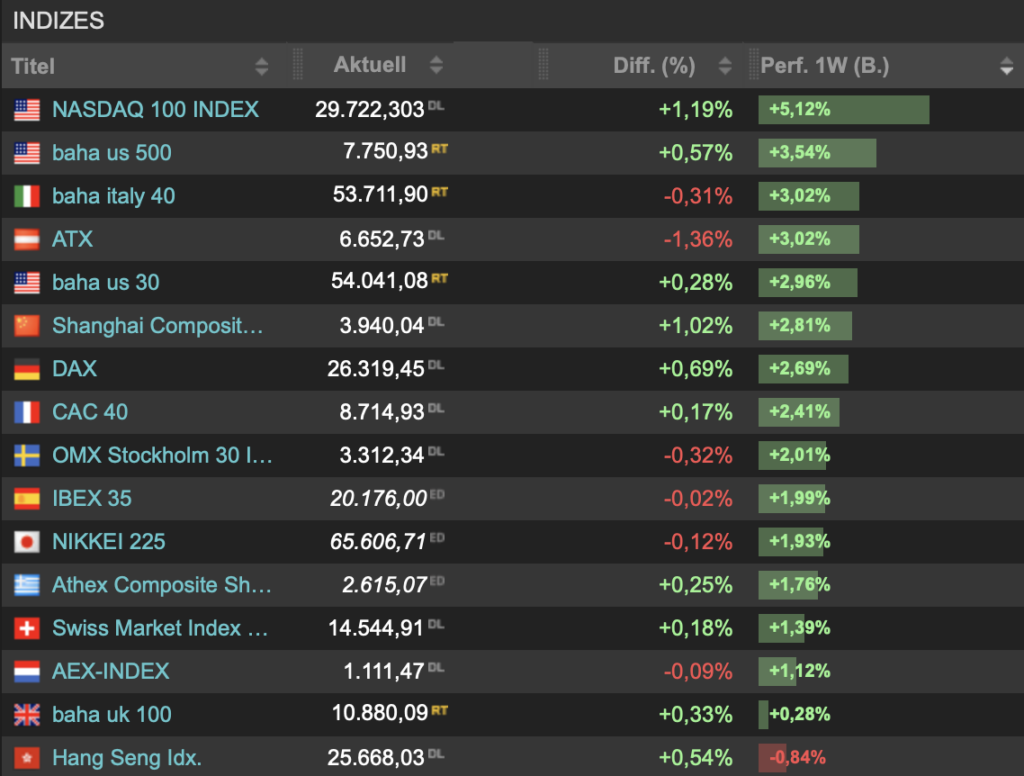Click the value 65.606,71
1024x776 pixels.
[378, 542]
